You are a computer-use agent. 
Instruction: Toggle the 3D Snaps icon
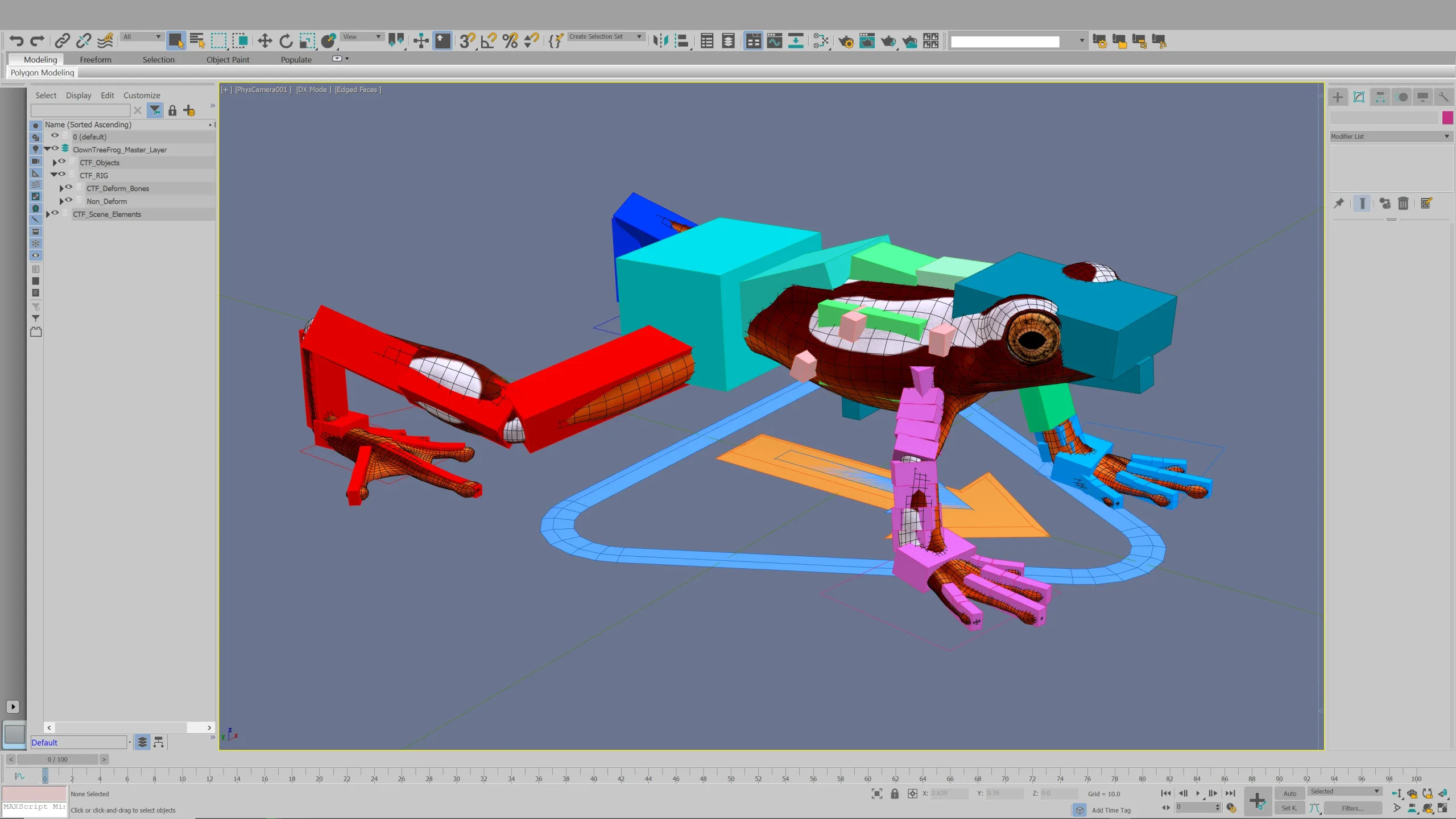467,40
